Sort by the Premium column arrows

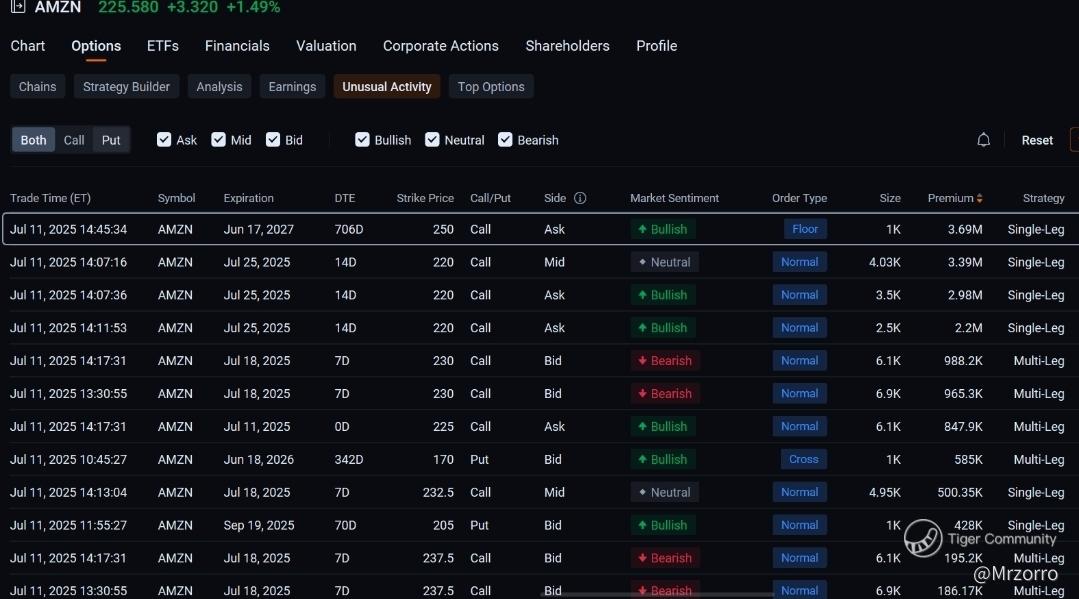coord(979,198)
